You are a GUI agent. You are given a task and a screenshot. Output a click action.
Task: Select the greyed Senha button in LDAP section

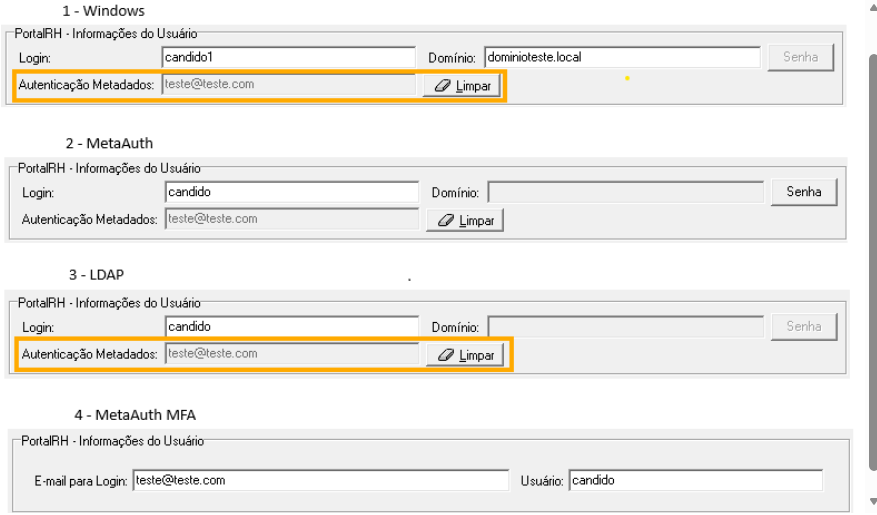(x=804, y=326)
